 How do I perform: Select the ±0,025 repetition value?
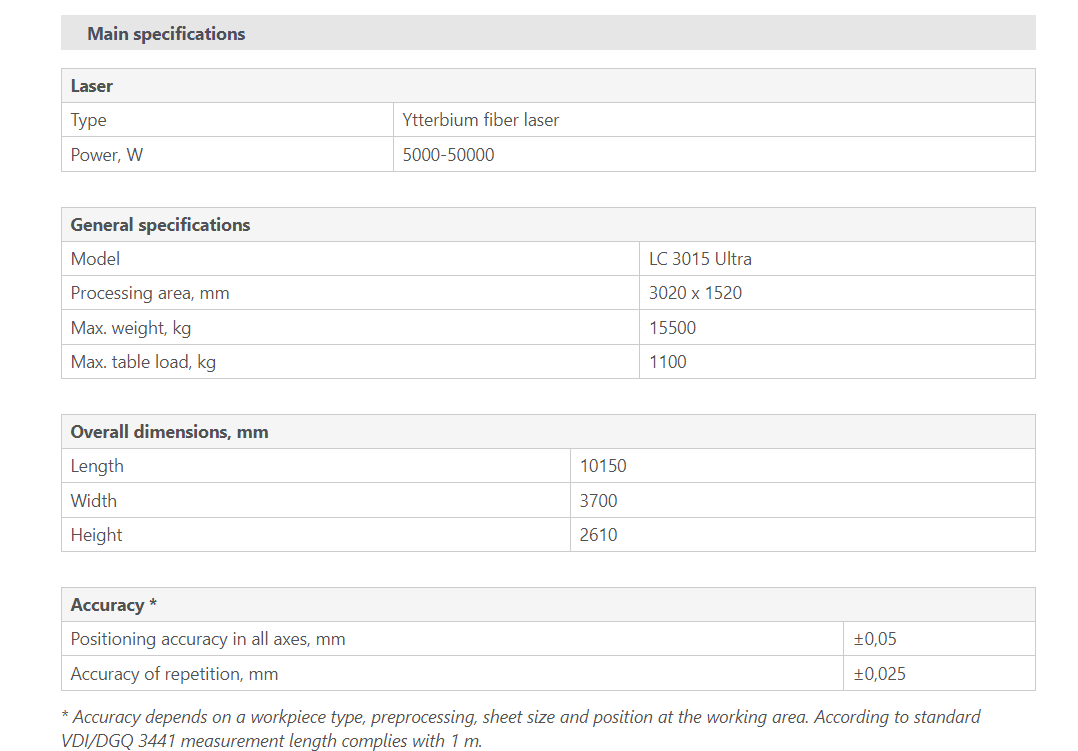point(879,674)
